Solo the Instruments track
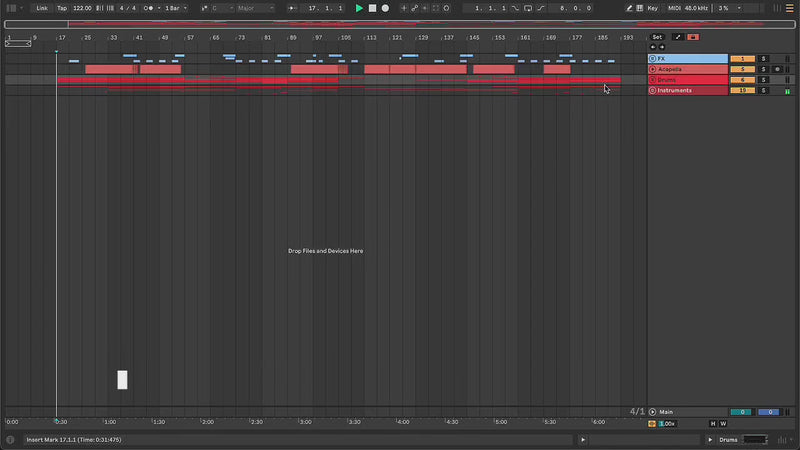This screenshot has height=450, width=800. (764, 90)
